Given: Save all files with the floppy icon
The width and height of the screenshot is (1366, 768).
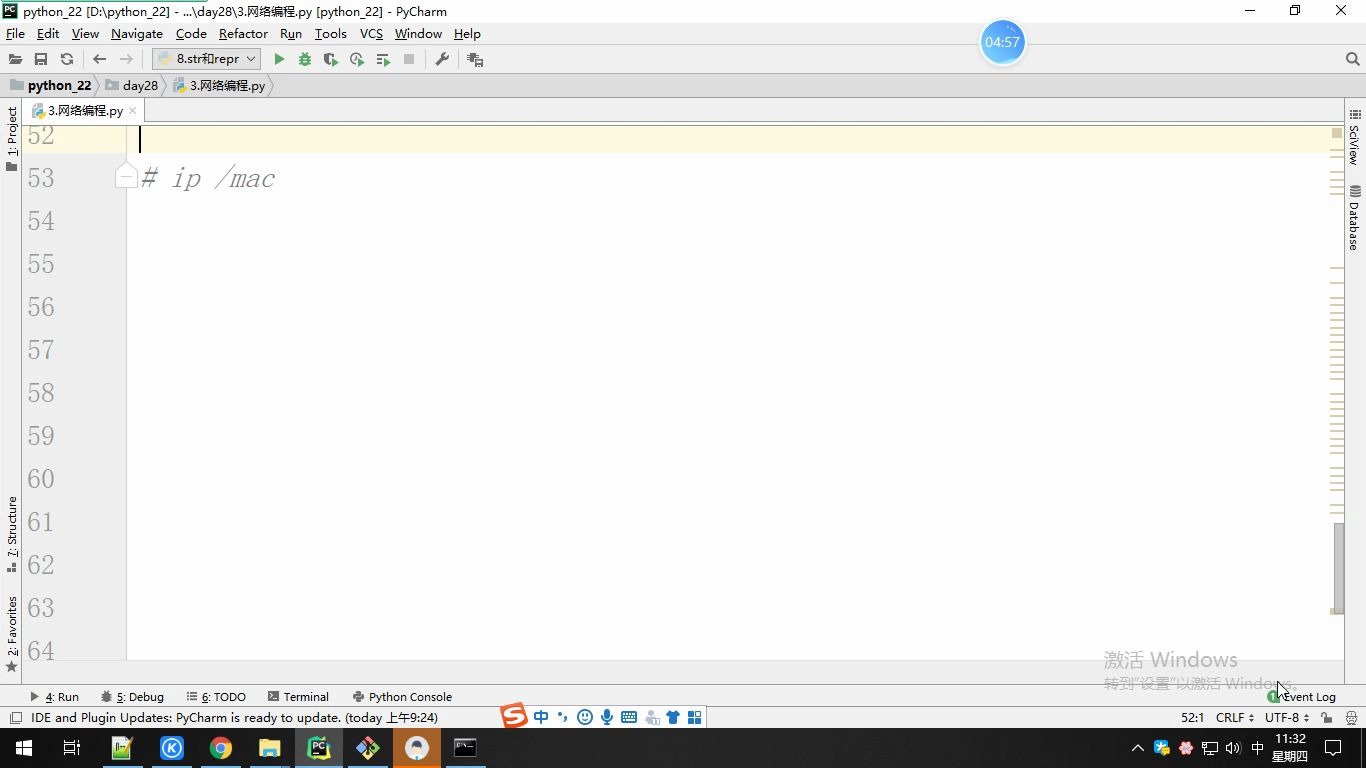Looking at the screenshot, I should pos(41,59).
